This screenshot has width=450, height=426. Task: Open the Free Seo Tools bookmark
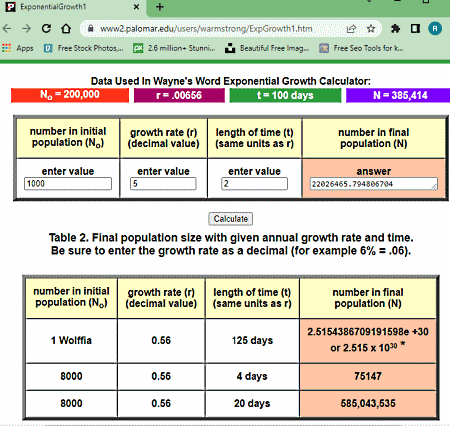pos(361,48)
